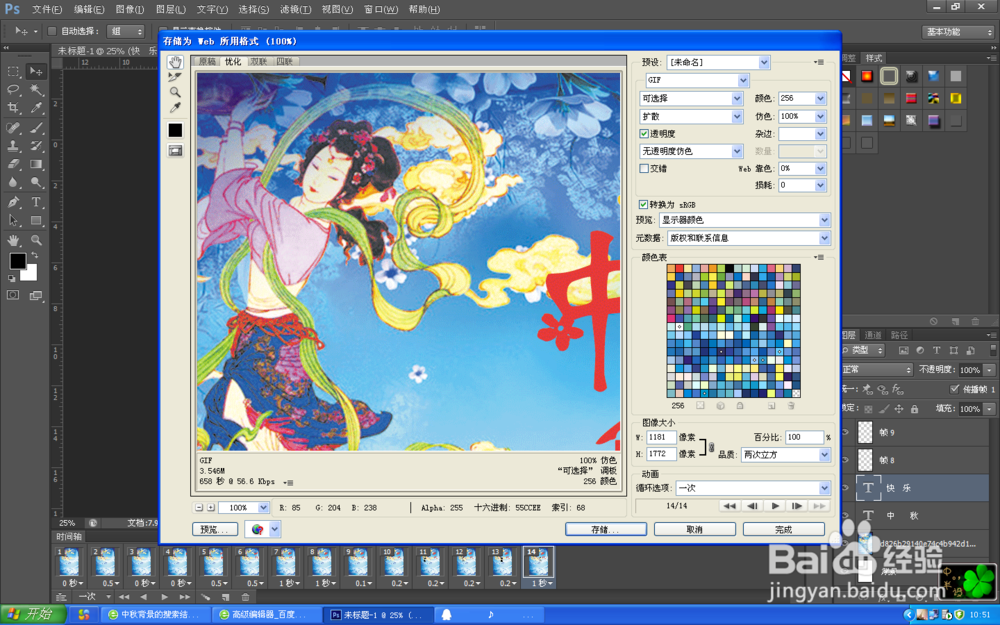The image size is (1000, 625).
Task: Hide the 帧 8 layer eye icon
Action: tap(846, 460)
